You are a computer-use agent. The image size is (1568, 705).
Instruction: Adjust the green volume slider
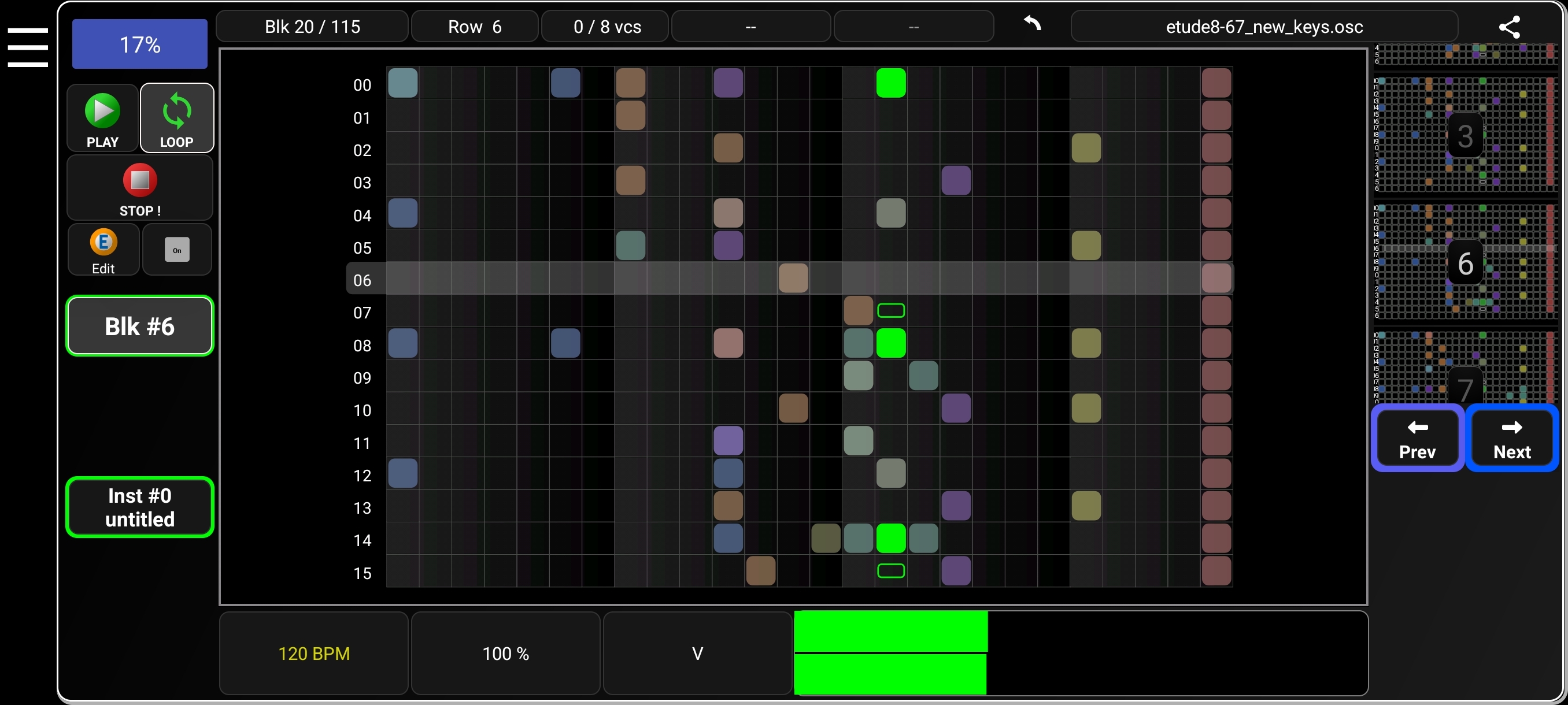point(890,654)
